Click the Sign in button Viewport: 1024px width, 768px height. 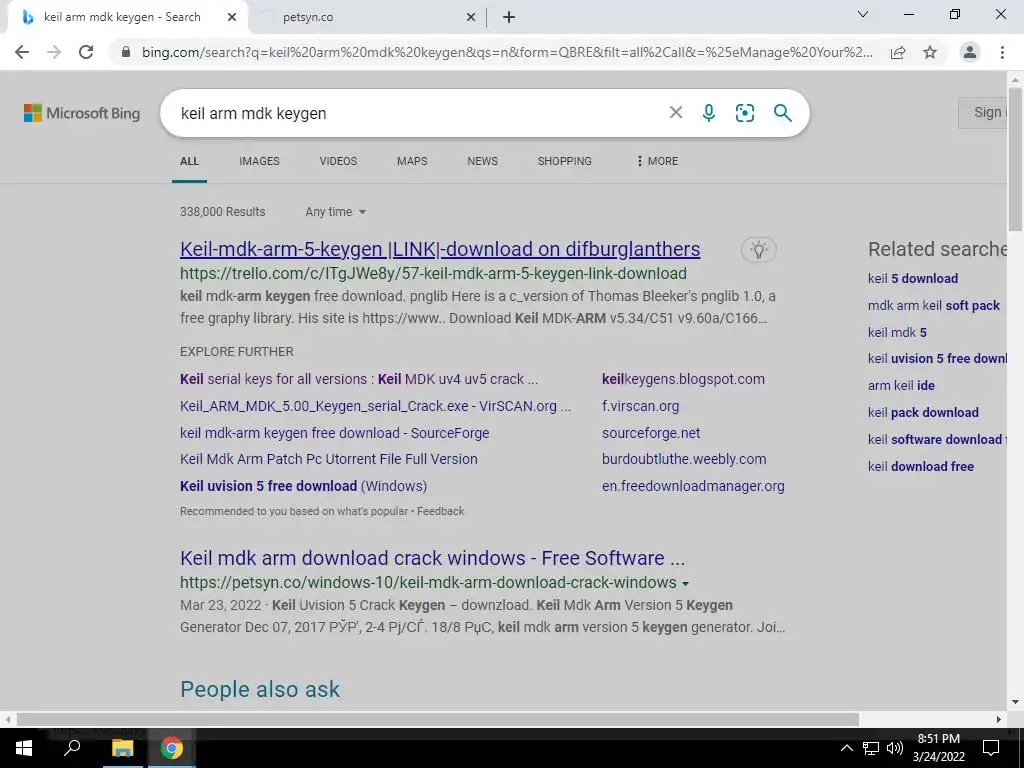(983, 112)
